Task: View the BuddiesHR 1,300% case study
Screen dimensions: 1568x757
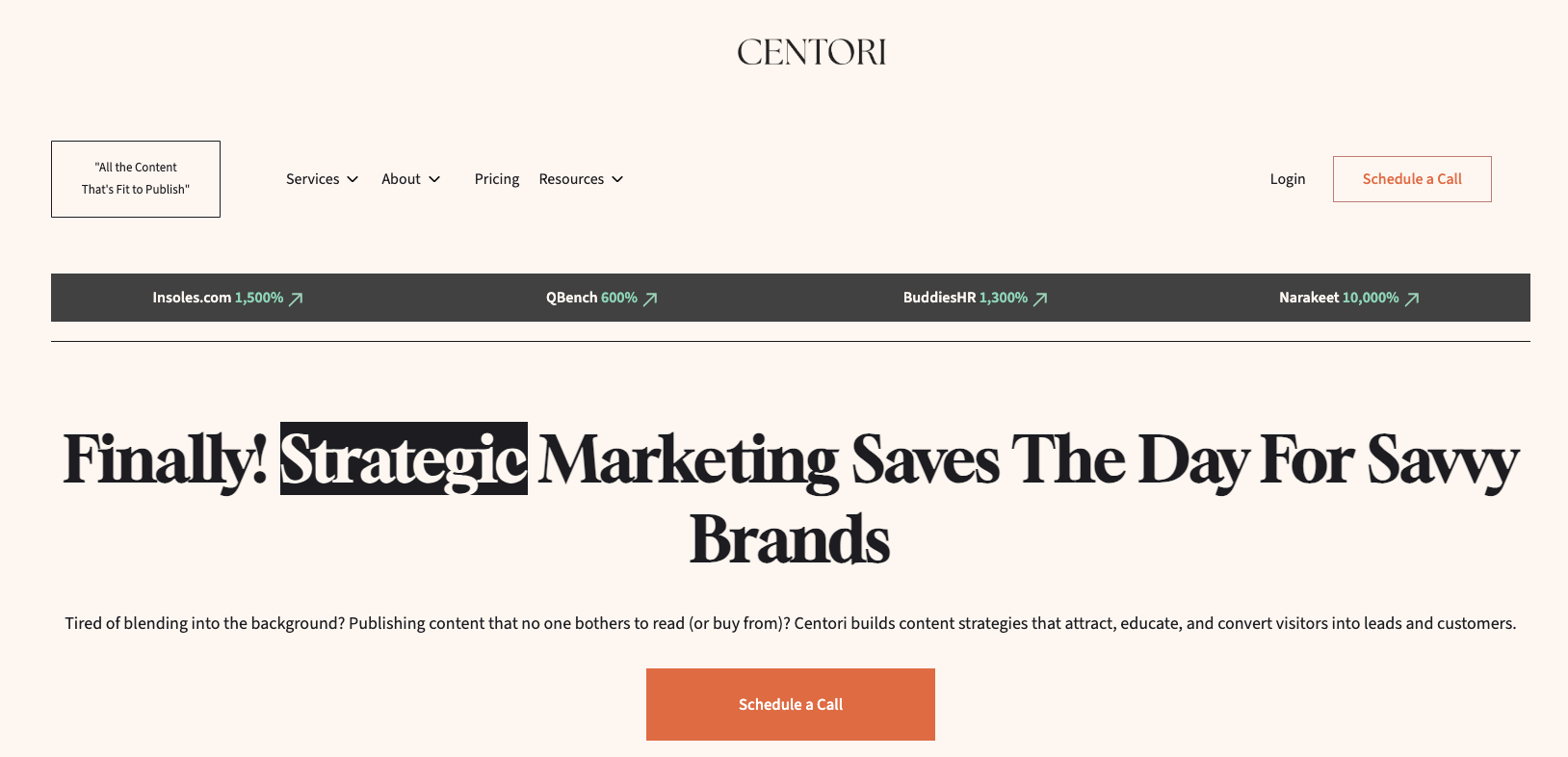Action: tap(965, 298)
